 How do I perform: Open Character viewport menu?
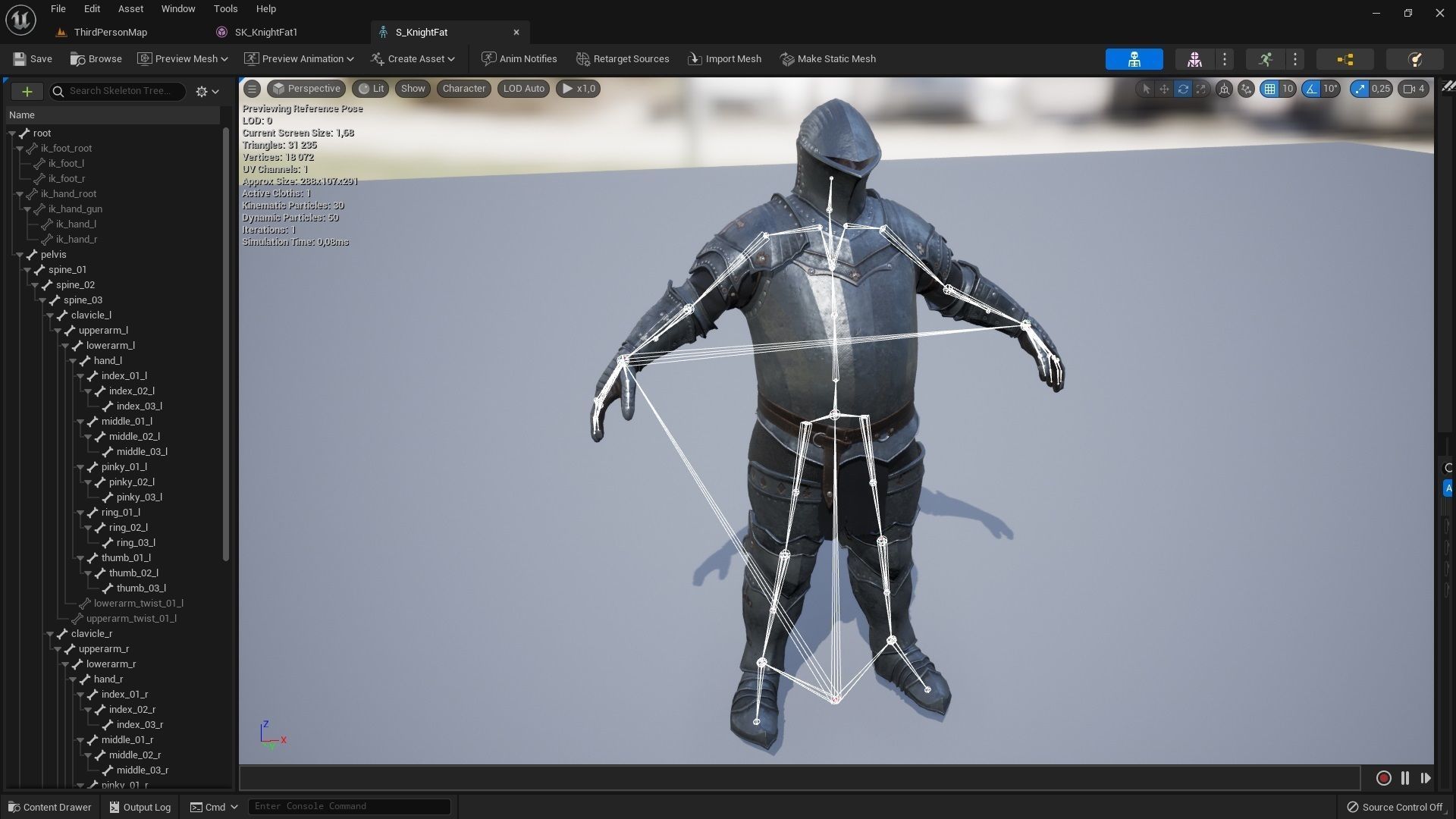[x=464, y=89]
